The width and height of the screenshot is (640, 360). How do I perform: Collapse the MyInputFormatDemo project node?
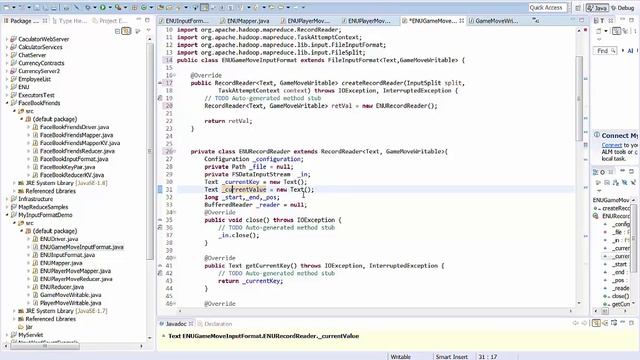7,215
